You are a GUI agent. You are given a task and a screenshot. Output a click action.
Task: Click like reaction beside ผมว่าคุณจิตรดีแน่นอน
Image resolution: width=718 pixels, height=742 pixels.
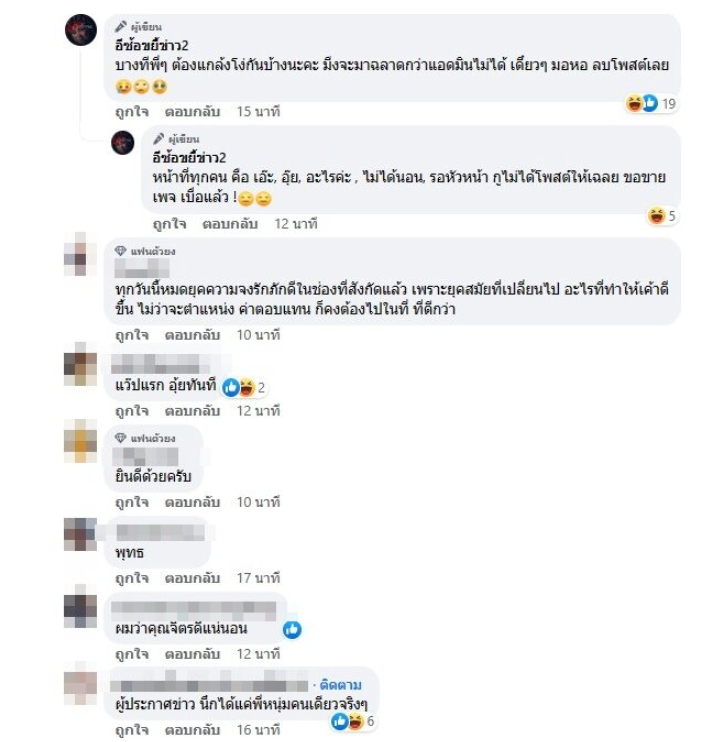tap(292, 629)
